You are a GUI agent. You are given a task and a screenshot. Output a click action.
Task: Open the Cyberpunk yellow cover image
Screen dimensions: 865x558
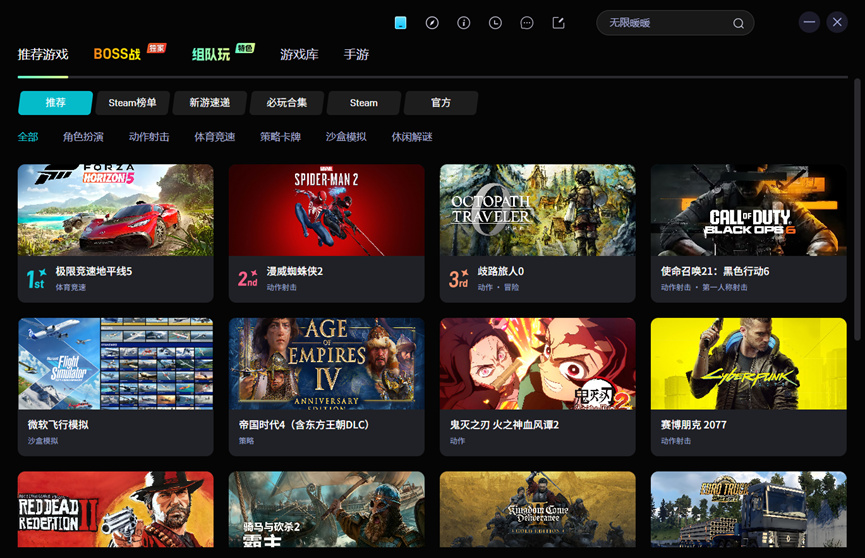749,363
